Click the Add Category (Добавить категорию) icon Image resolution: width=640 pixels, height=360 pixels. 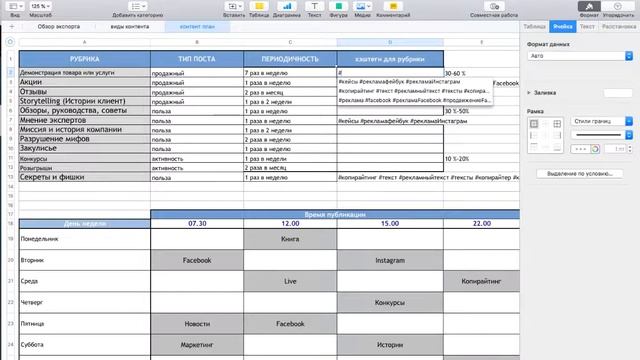138,7
